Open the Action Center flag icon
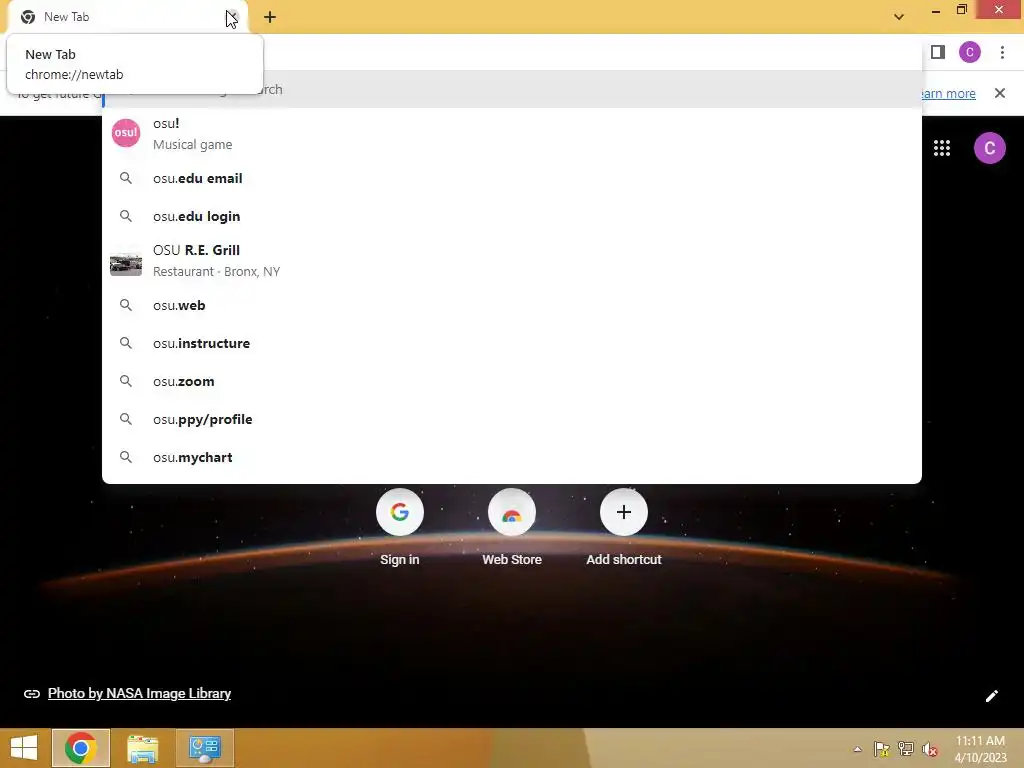The height and width of the screenshot is (768, 1024). (x=882, y=749)
